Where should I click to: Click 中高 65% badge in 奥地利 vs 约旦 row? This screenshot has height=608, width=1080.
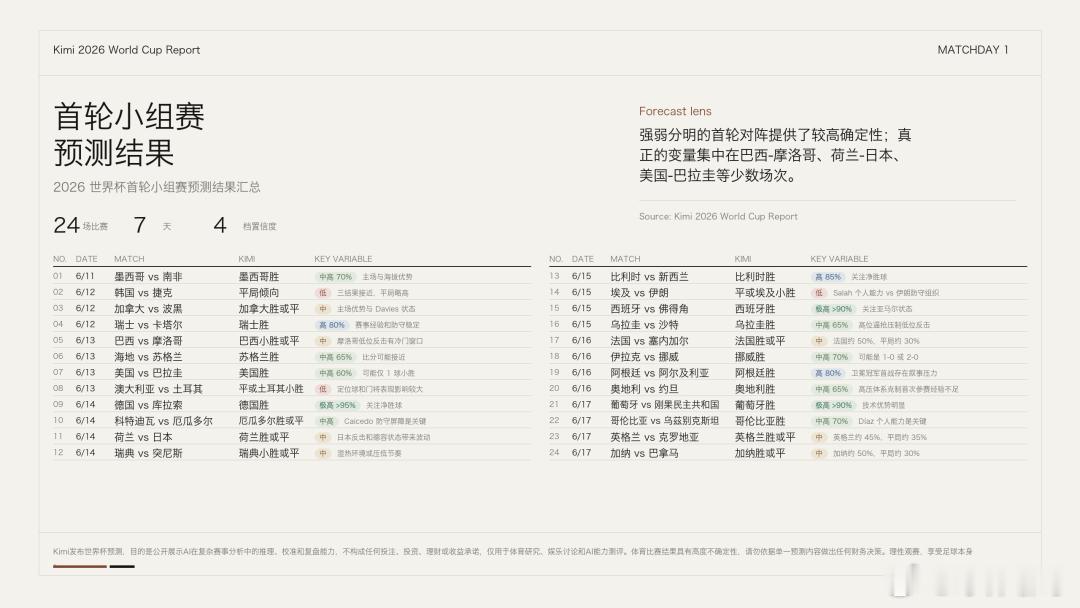831,389
